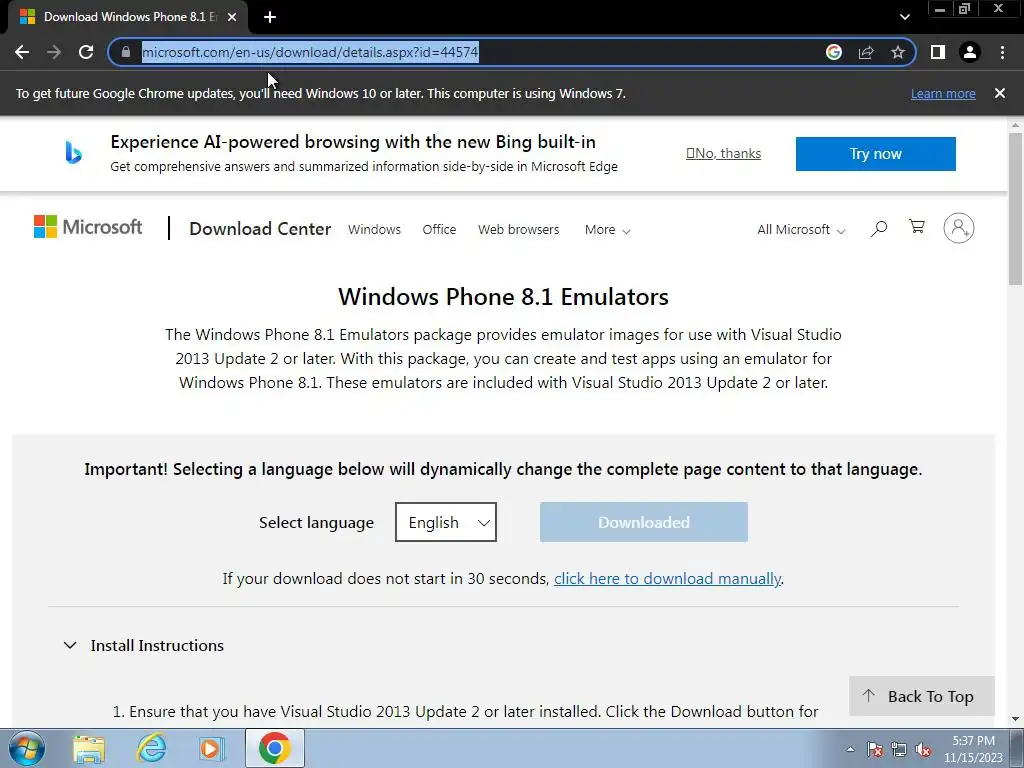Go back to the previous page

(x=22, y=52)
